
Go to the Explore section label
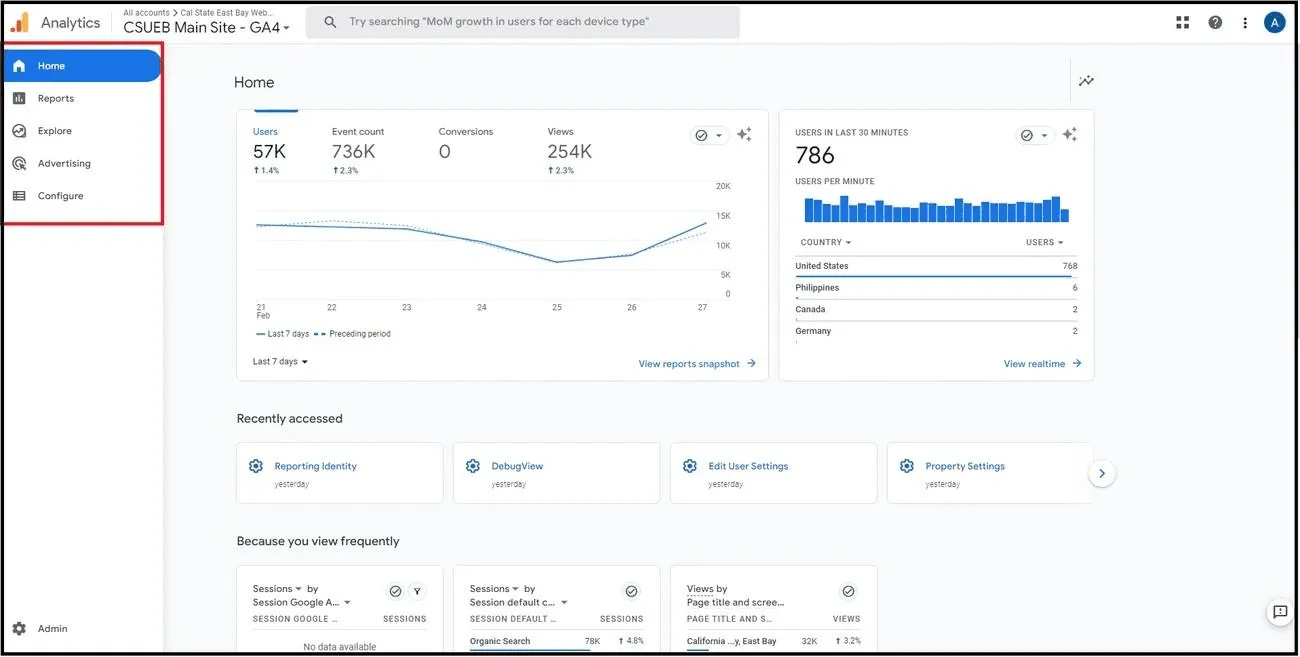click(55, 131)
